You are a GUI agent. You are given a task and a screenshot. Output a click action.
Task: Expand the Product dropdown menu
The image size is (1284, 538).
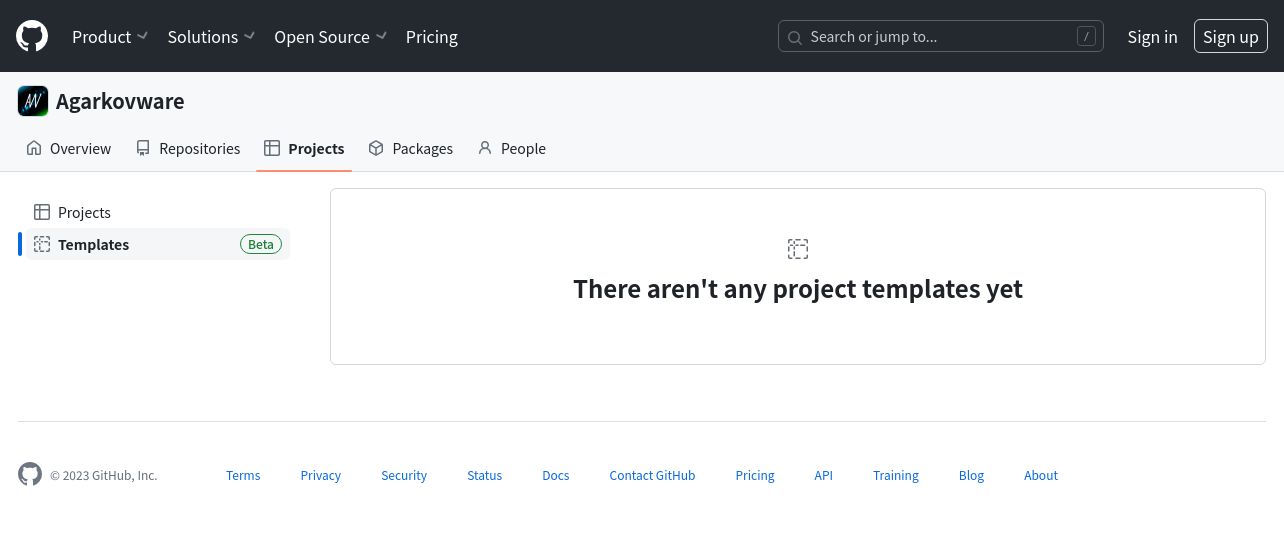click(110, 36)
